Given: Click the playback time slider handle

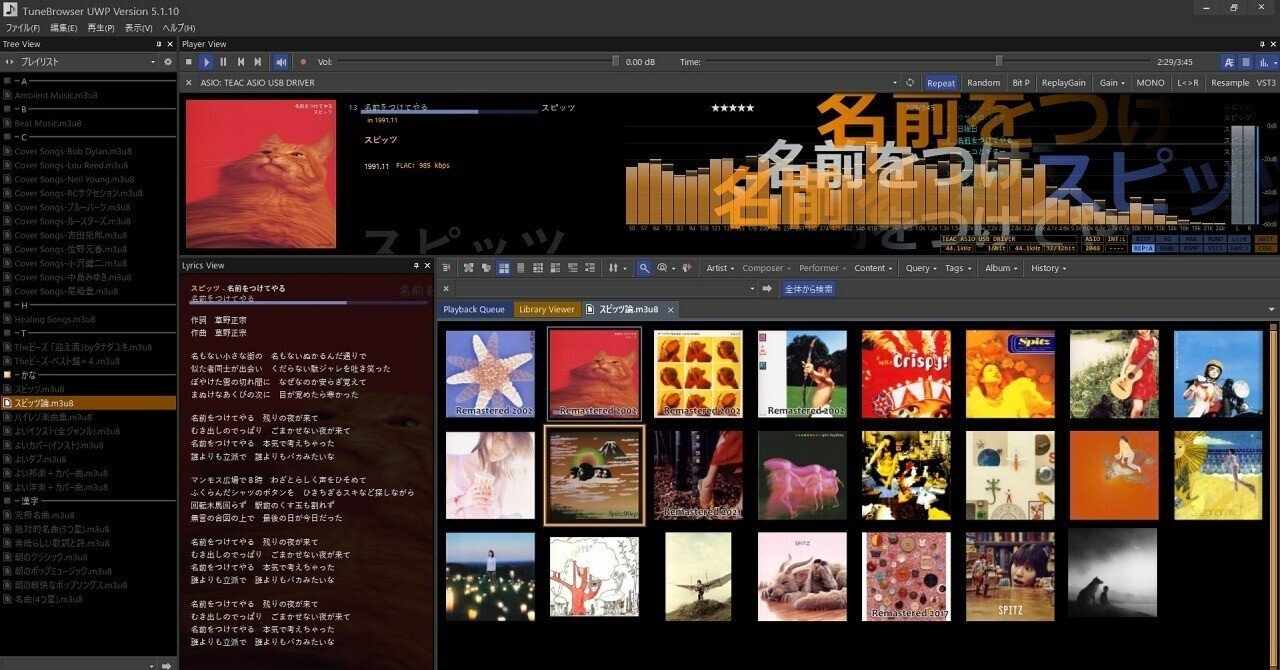Looking at the screenshot, I should pyautogui.click(x=998, y=62).
